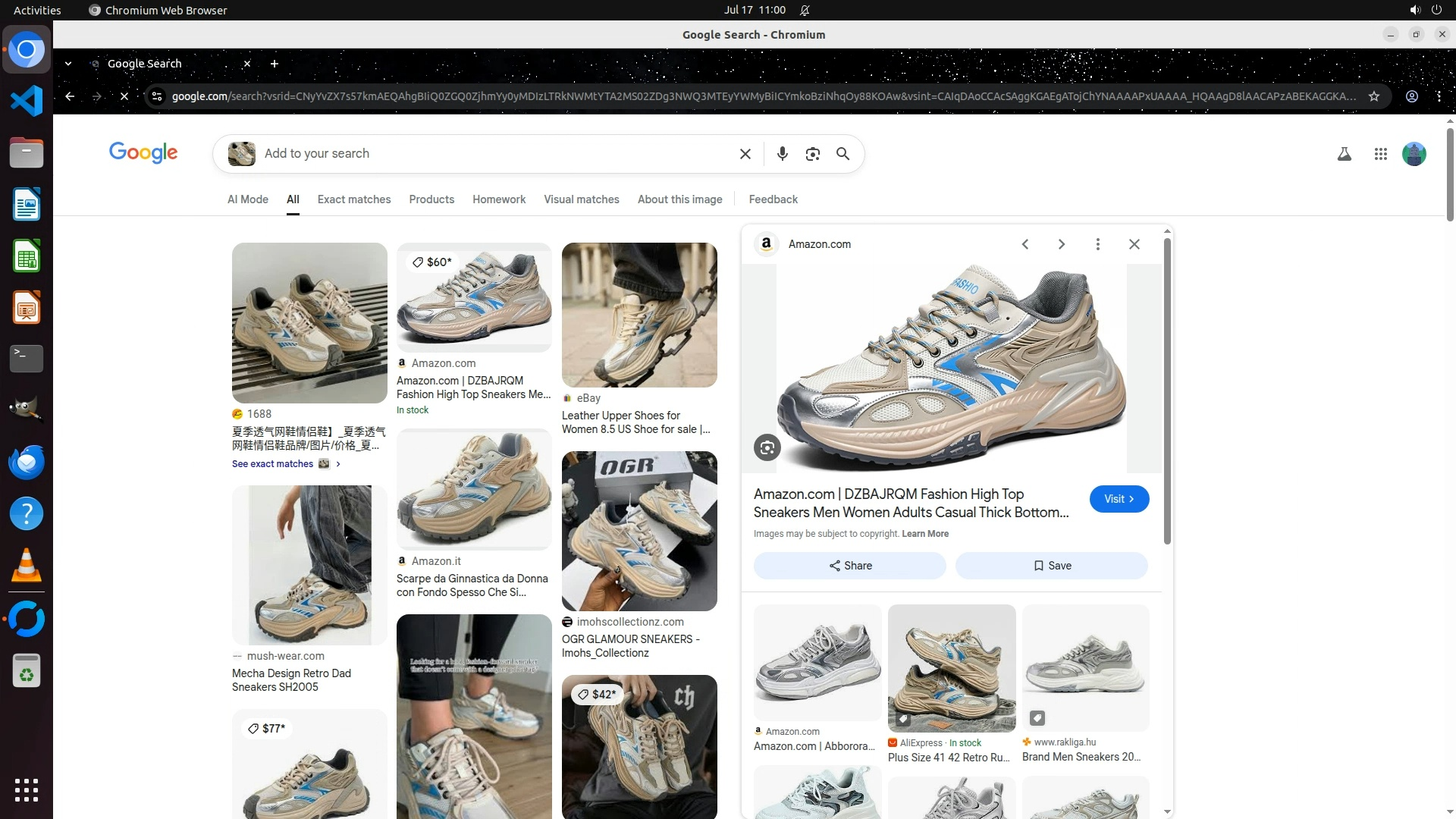
Task: Open the OGR Glamour Sneakers thumbnail
Action: pos(639,531)
